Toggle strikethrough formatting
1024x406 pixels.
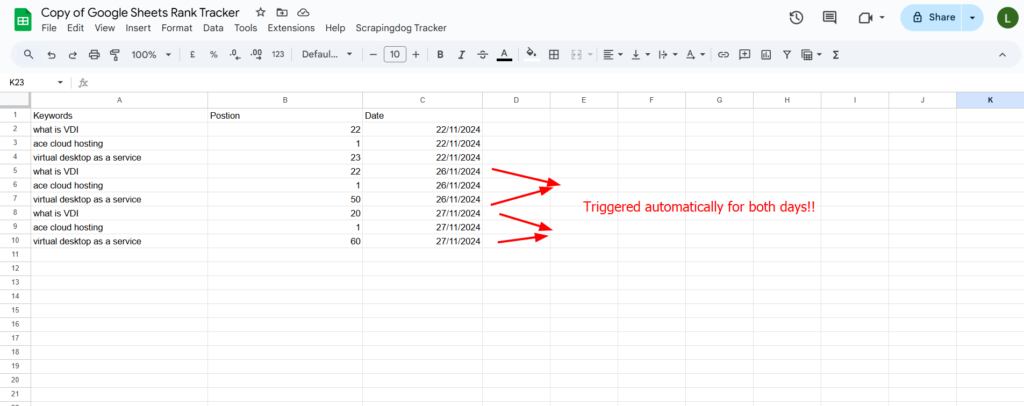483,55
